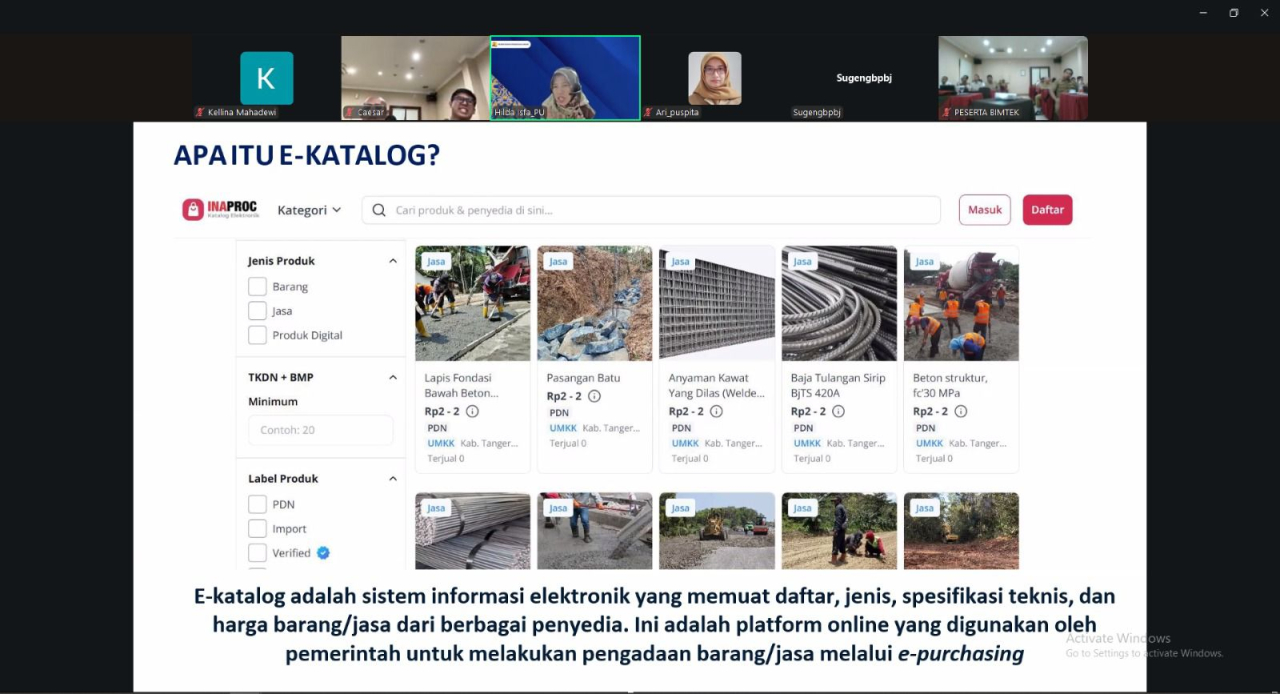Click the INAPROC logo icon
This screenshot has width=1280, height=694.
[x=193, y=210]
